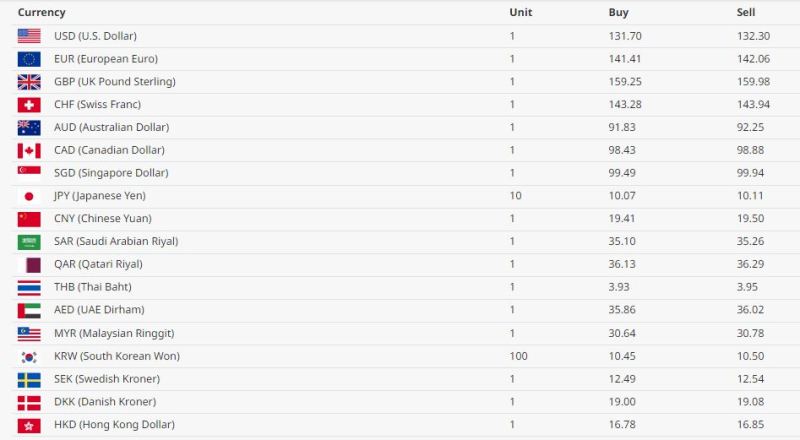Select the Japanese flag icon
The image size is (800, 440).
click(x=29, y=196)
